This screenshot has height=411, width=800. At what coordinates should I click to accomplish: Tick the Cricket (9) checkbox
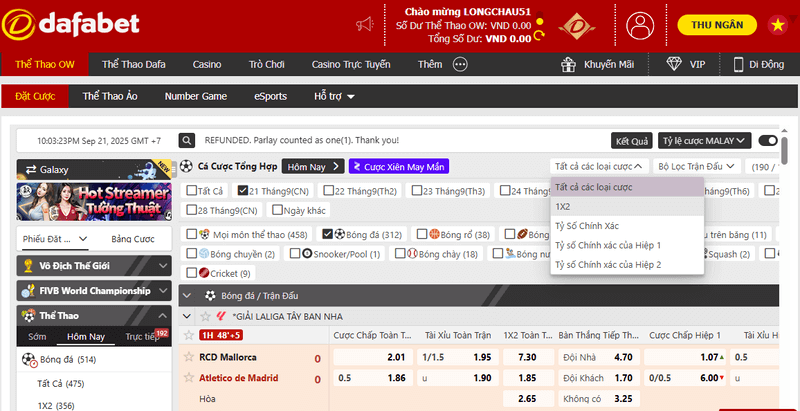pyautogui.click(x=191, y=273)
